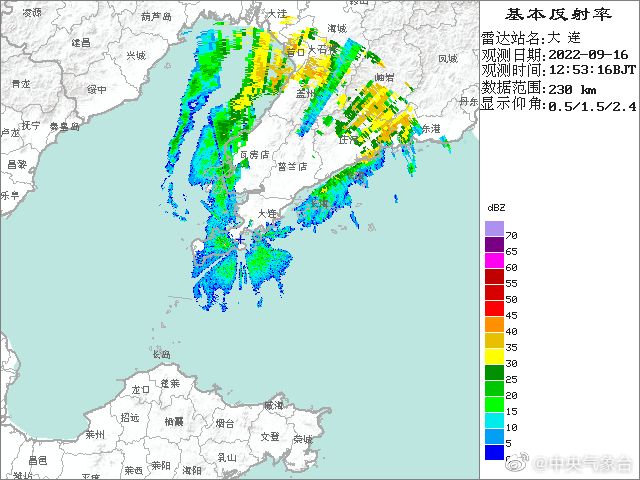Select the 40 dBZ orange legend swatch
This screenshot has width=640, height=480.
click(494, 324)
